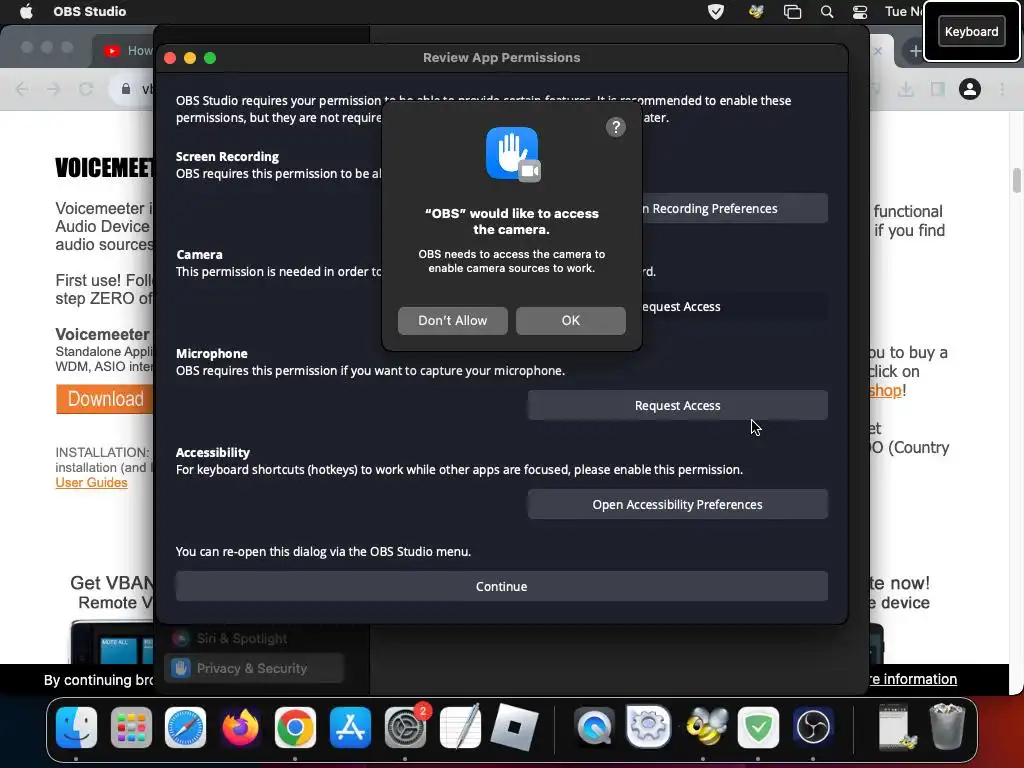Click Don't Allow in camera prompt
The image size is (1024, 768).
(453, 321)
